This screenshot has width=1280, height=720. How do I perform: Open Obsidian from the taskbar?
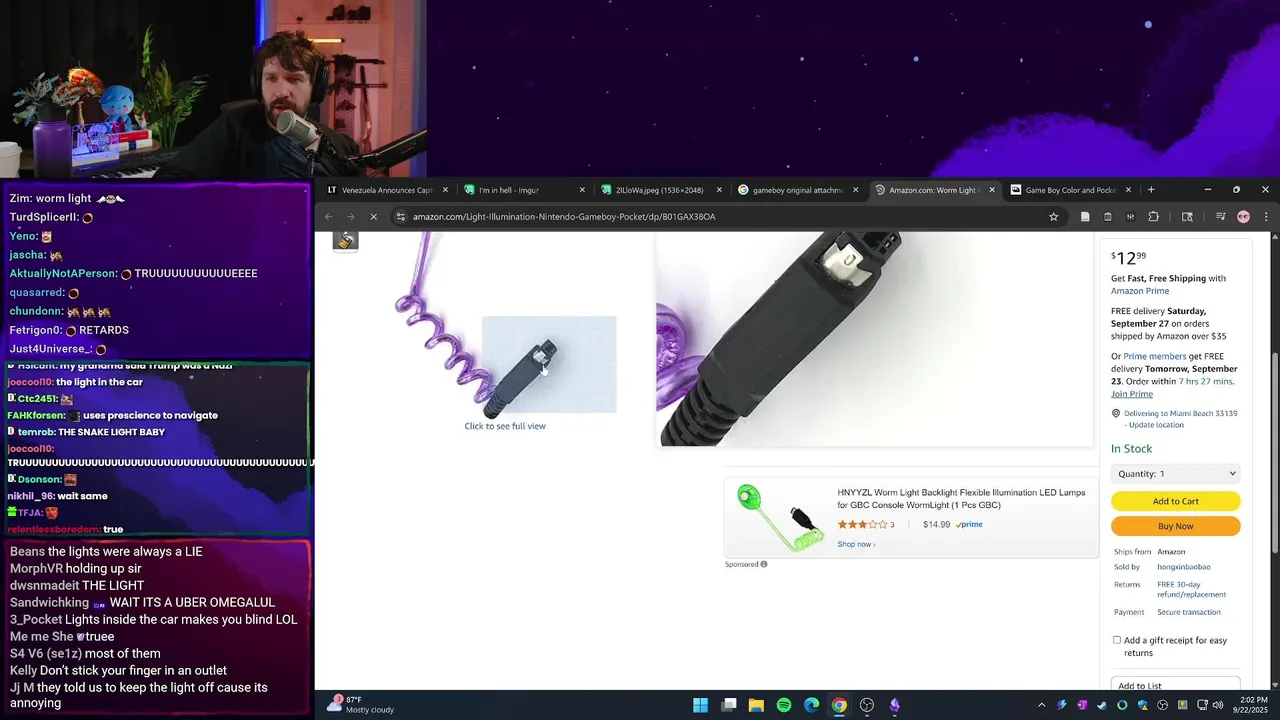pos(895,705)
